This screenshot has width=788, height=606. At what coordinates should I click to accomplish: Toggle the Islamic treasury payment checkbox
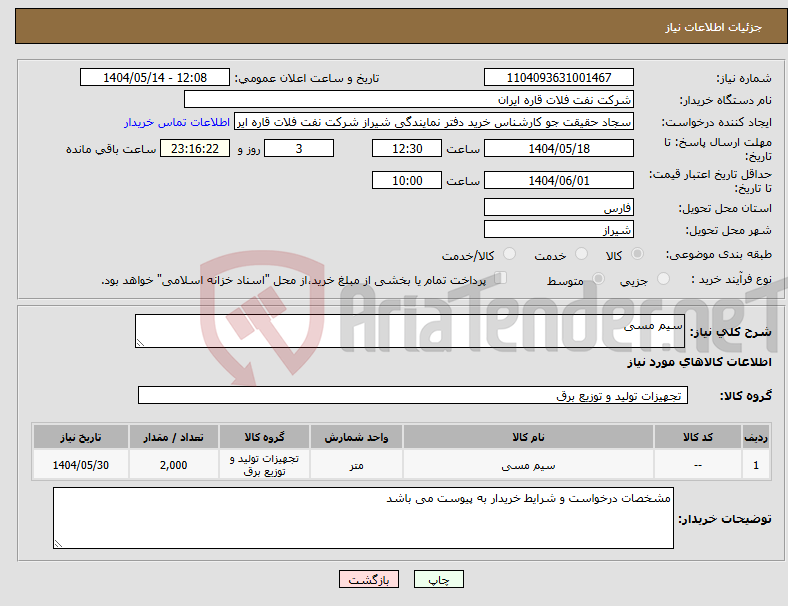click(x=501, y=278)
